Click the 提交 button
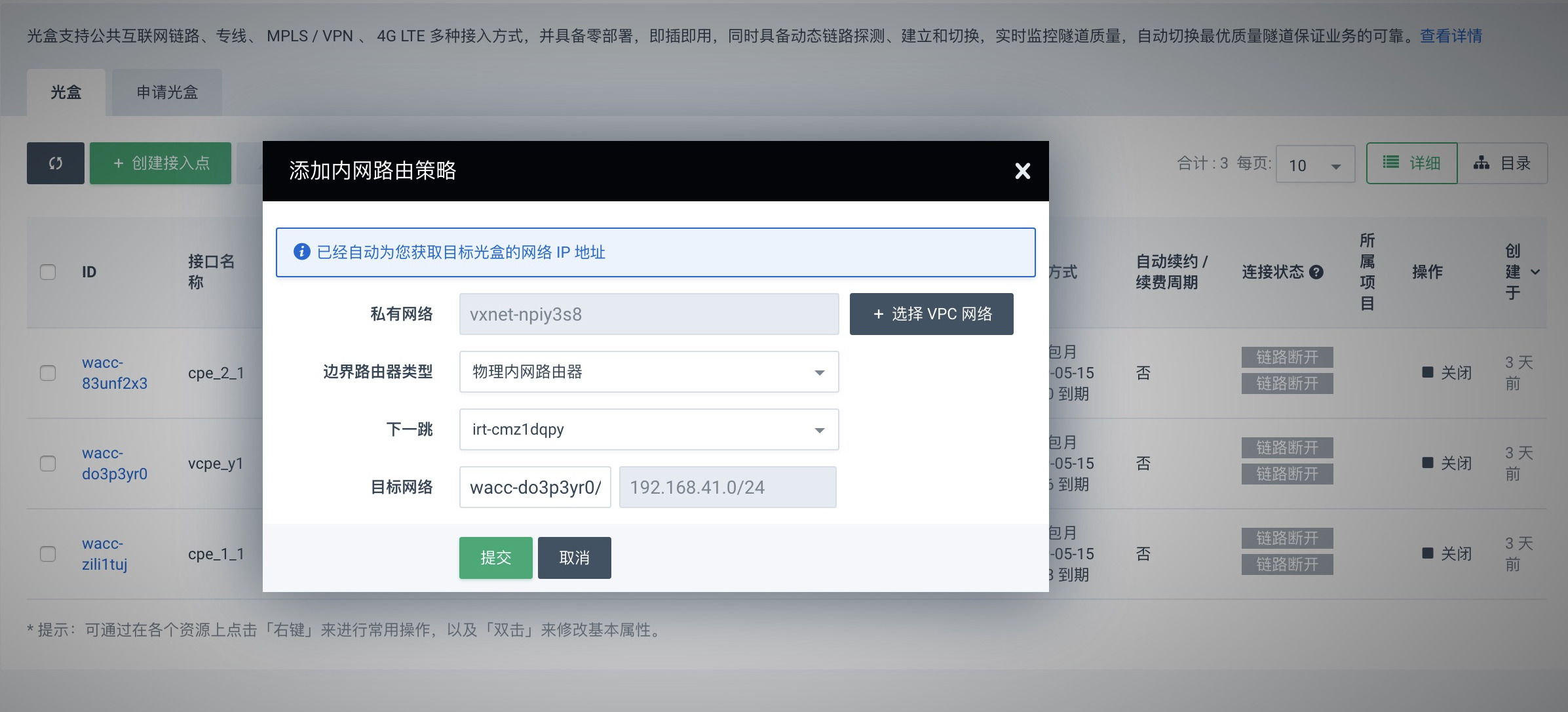 (x=496, y=558)
